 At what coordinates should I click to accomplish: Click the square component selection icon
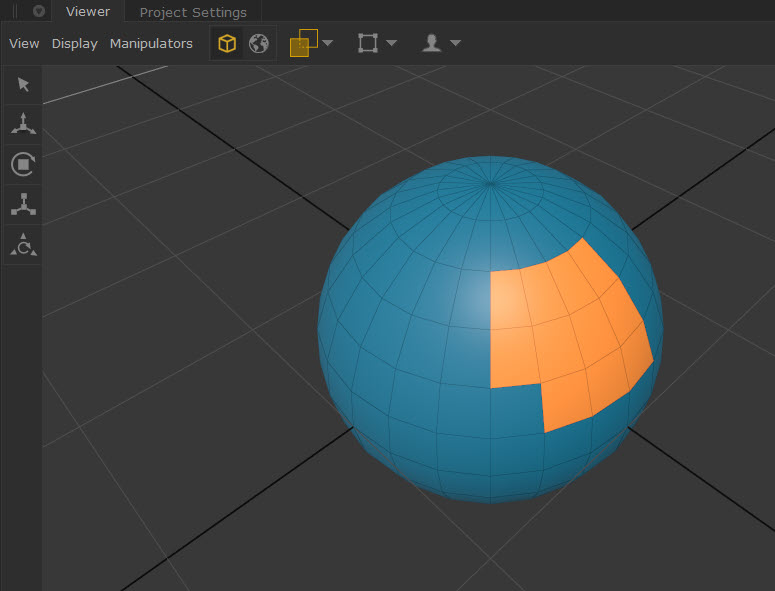tap(368, 44)
